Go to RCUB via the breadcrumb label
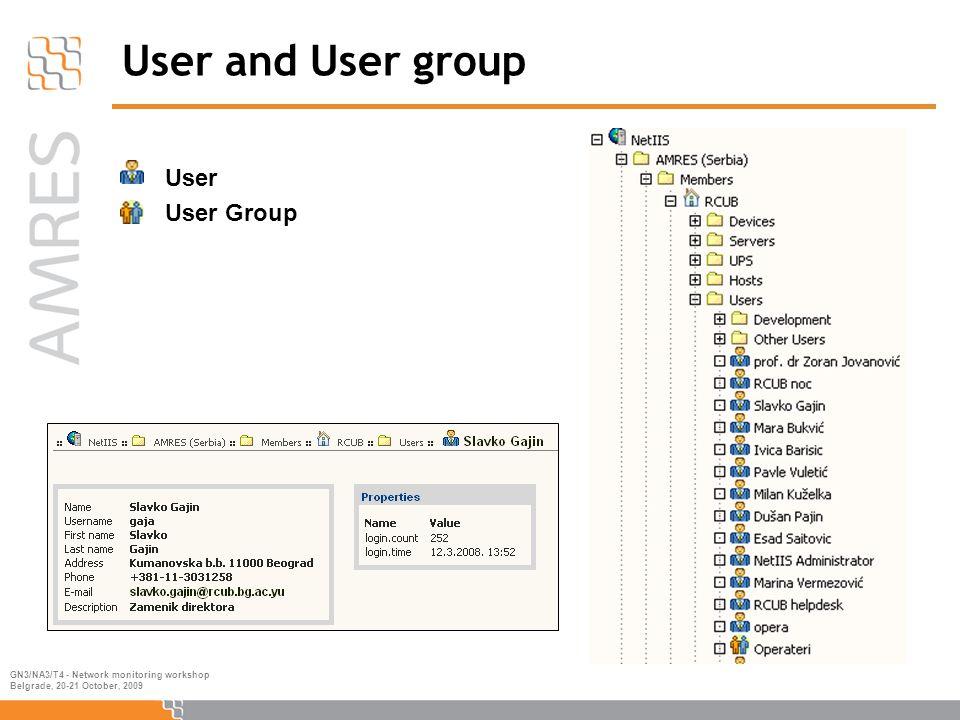This screenshot has height=720, width=960. 350,443
